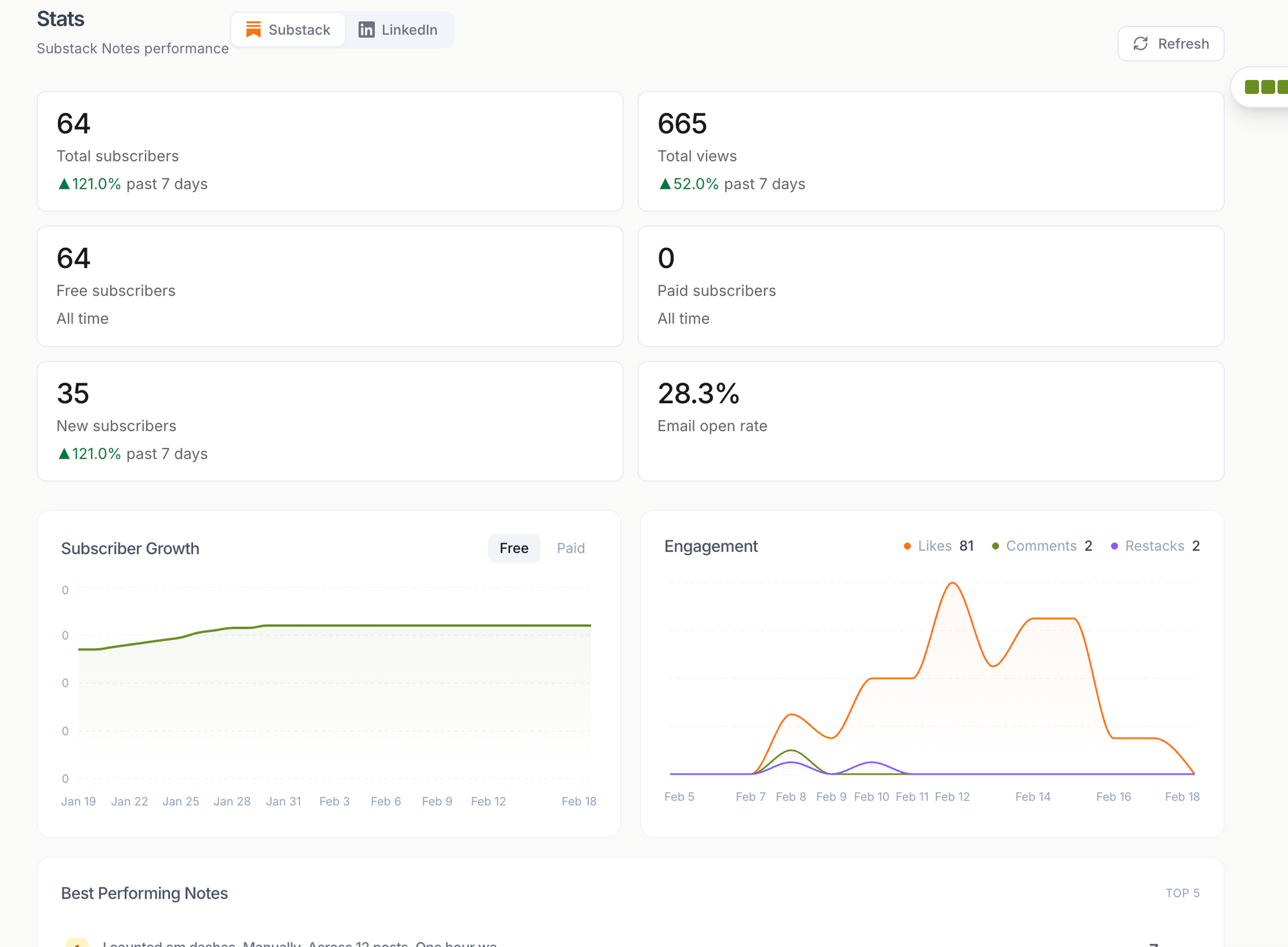
Task: Switch Subscriber Growth chart to Paid
Action: (x=571, y=548)
